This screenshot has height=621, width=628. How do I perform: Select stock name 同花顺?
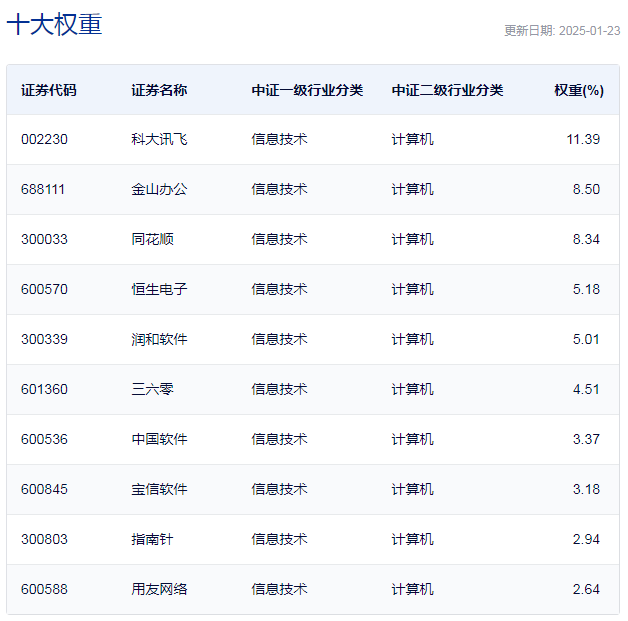pyautogui.click(x=152, y=239)
